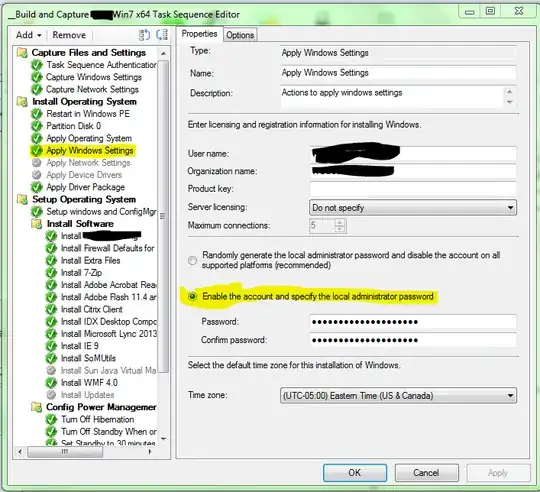Increase Maximum connections with up arrow
The image size is (540, 492).
tap(340, 222)
